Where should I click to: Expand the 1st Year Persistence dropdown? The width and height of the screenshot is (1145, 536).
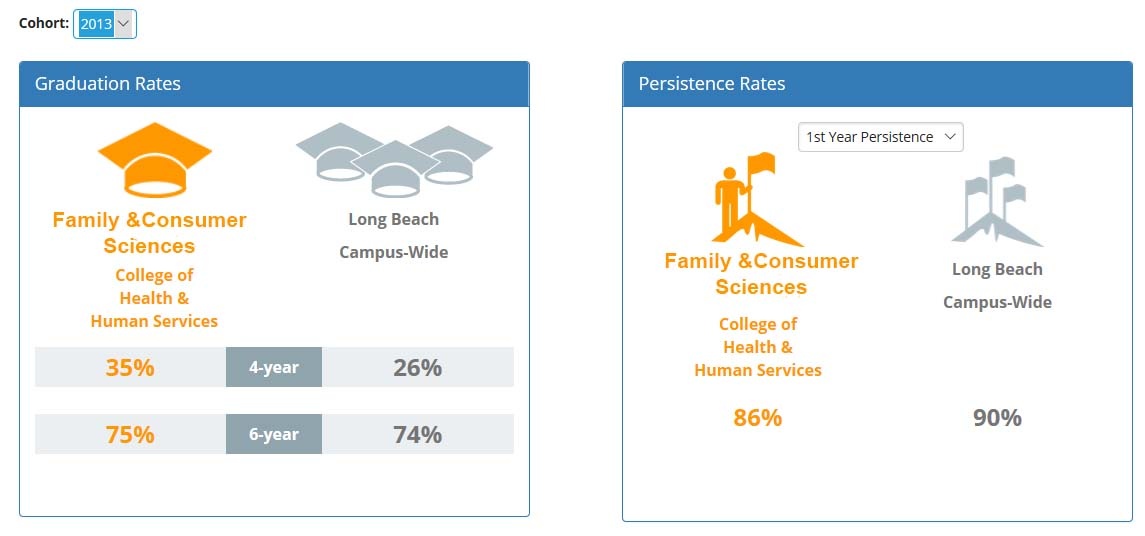point(881,137)
